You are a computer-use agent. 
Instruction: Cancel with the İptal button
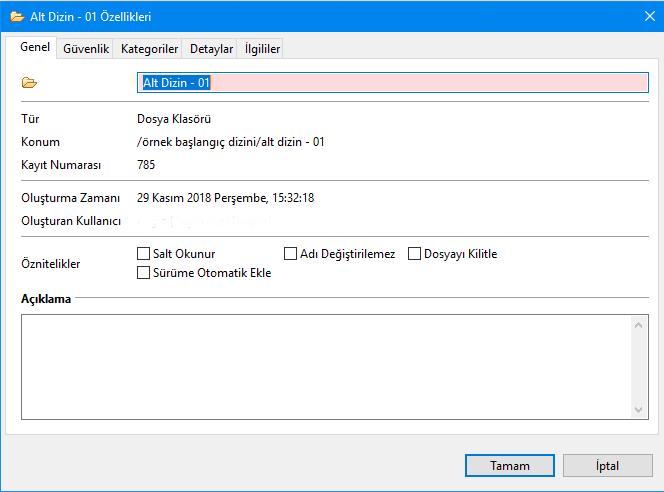pyautogui.click(x=608, y=466)
